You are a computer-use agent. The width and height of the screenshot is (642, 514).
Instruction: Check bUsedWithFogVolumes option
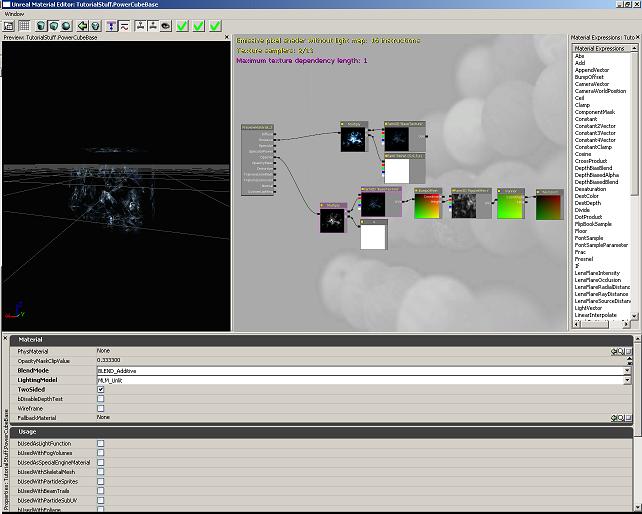click(x=101, y=453)
